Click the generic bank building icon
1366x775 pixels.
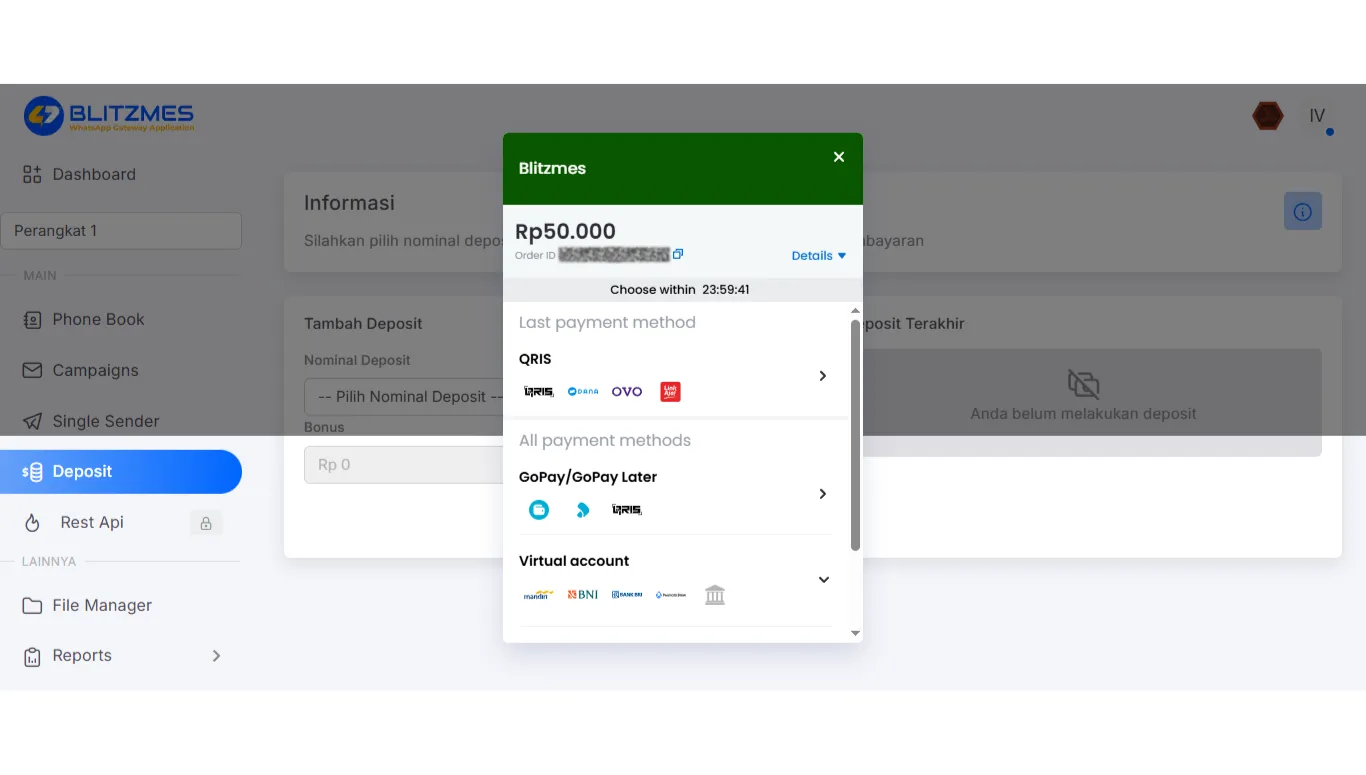[715, 595]
